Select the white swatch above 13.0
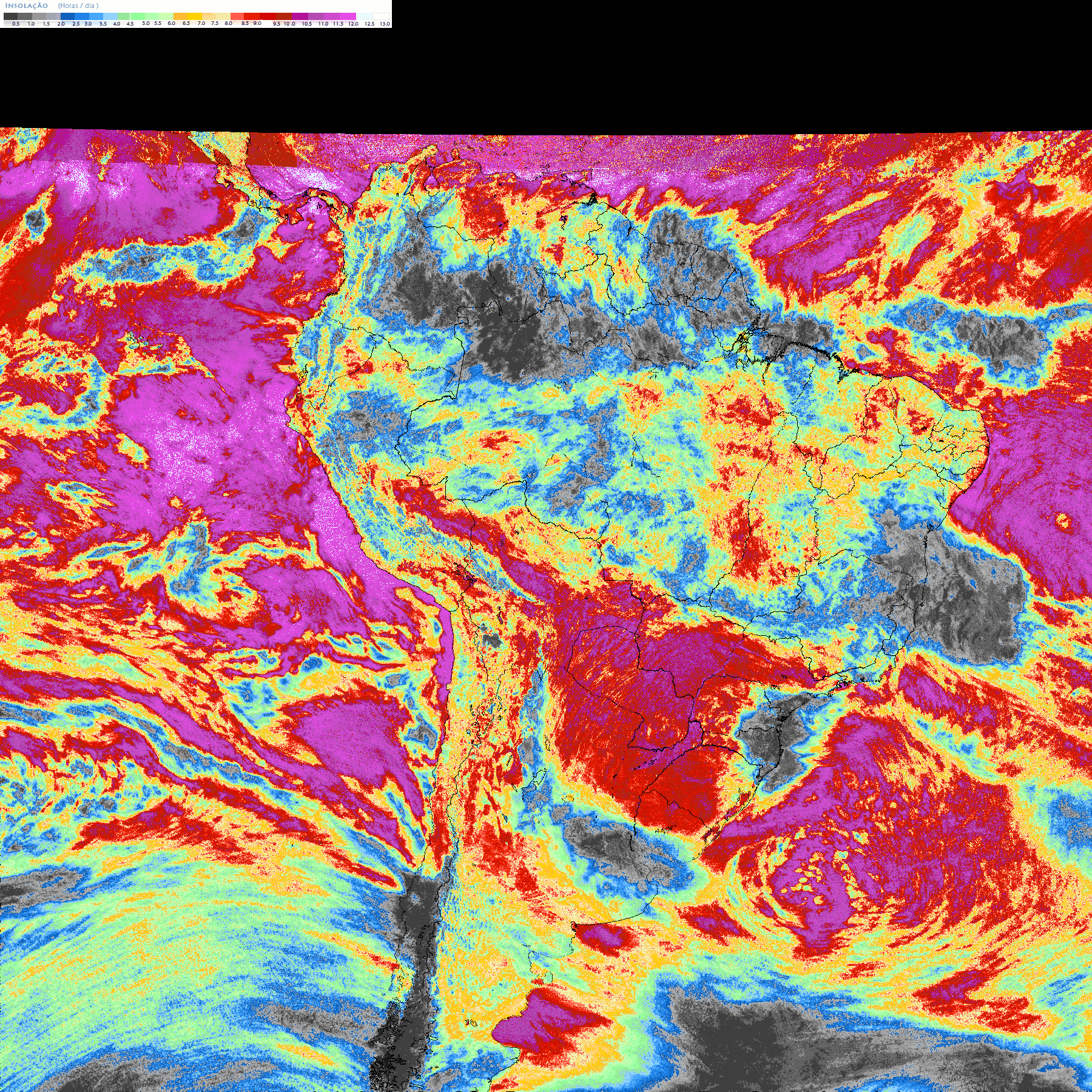This screenshot has height=1092, width=1092. (x=381, y=16)
